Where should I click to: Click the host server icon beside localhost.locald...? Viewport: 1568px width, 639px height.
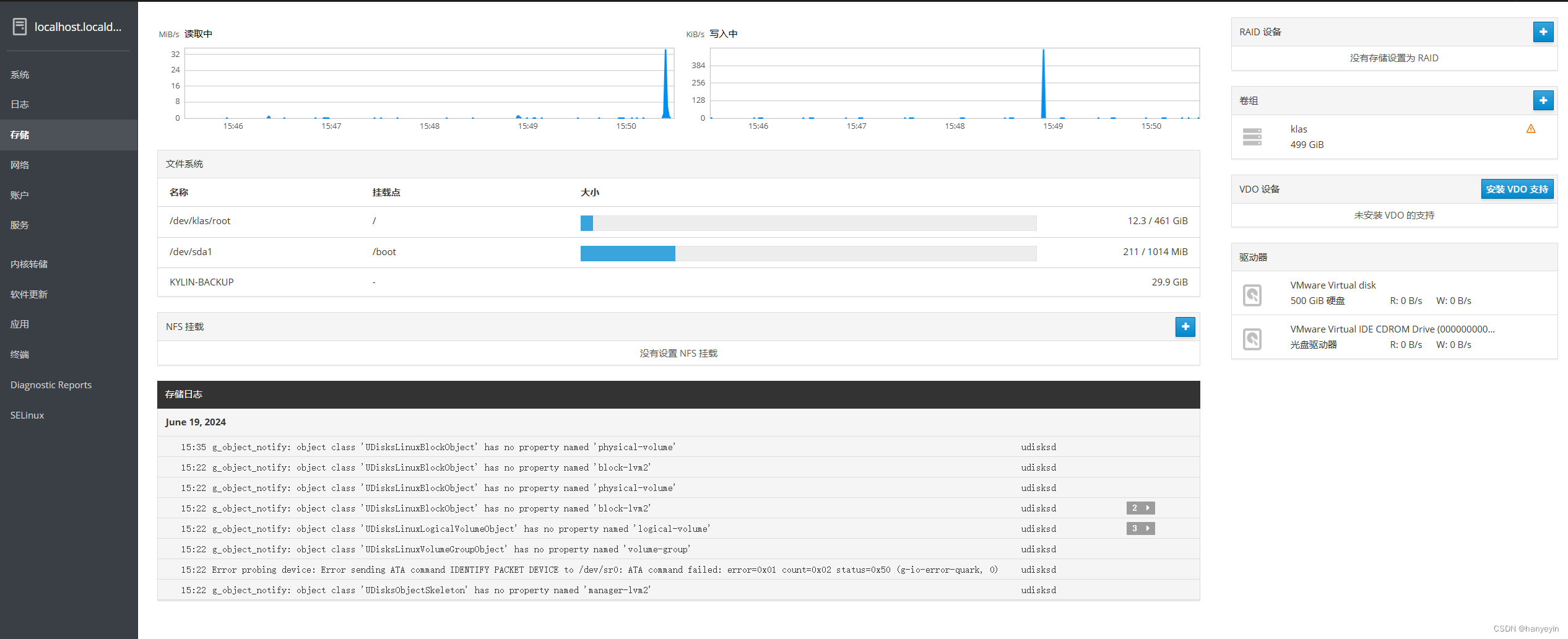[20, 27]
